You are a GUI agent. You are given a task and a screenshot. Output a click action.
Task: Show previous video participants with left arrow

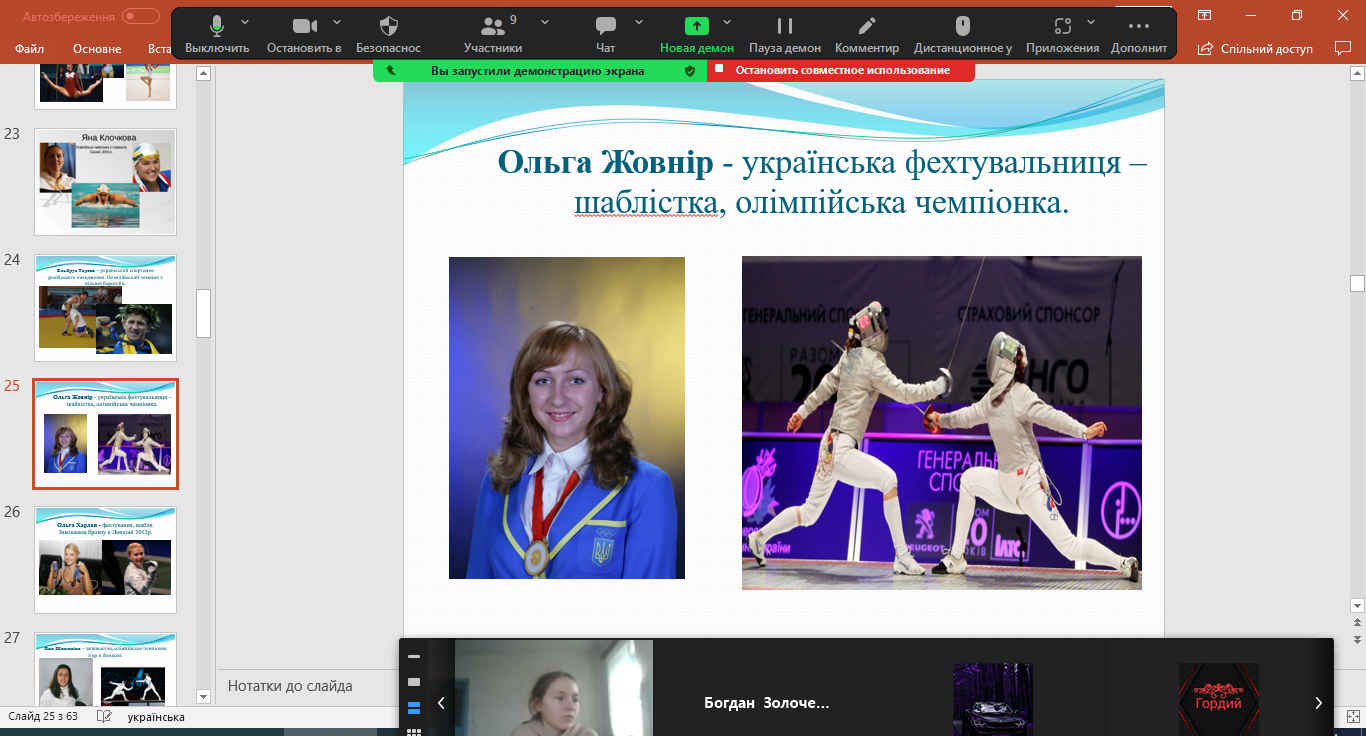click(441, 703)
